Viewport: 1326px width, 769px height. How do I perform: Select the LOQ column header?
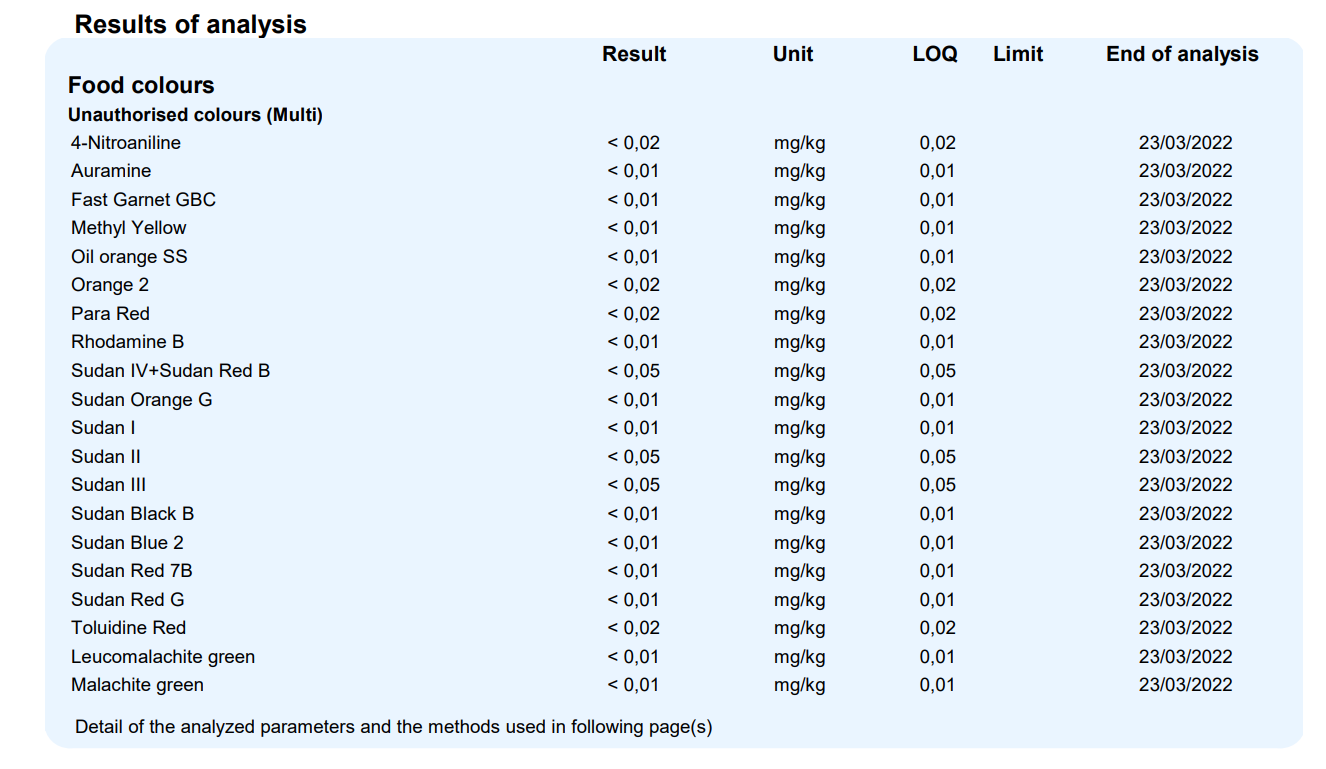point(935,54)
